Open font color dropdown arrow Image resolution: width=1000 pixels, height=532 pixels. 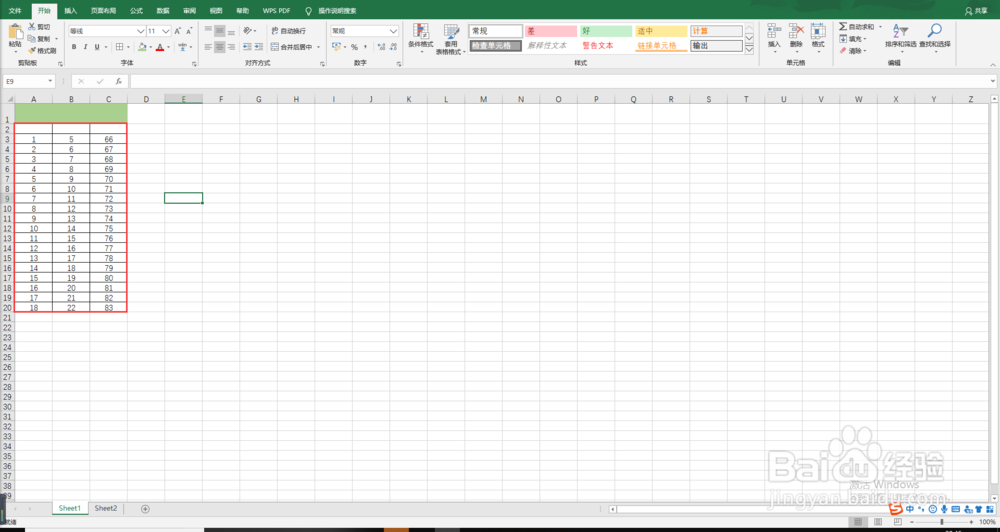pos(168,47)
